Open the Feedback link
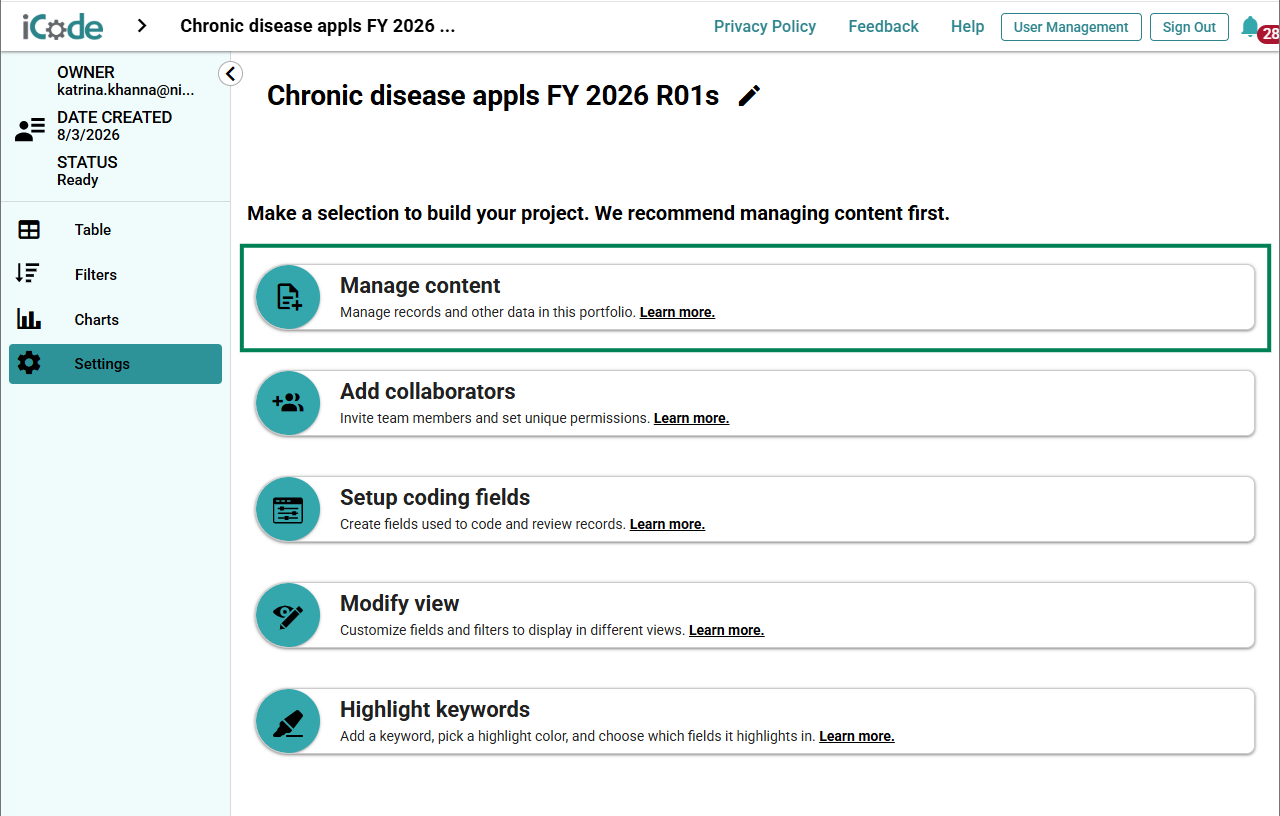1280x816 pixels. (883, 27)
